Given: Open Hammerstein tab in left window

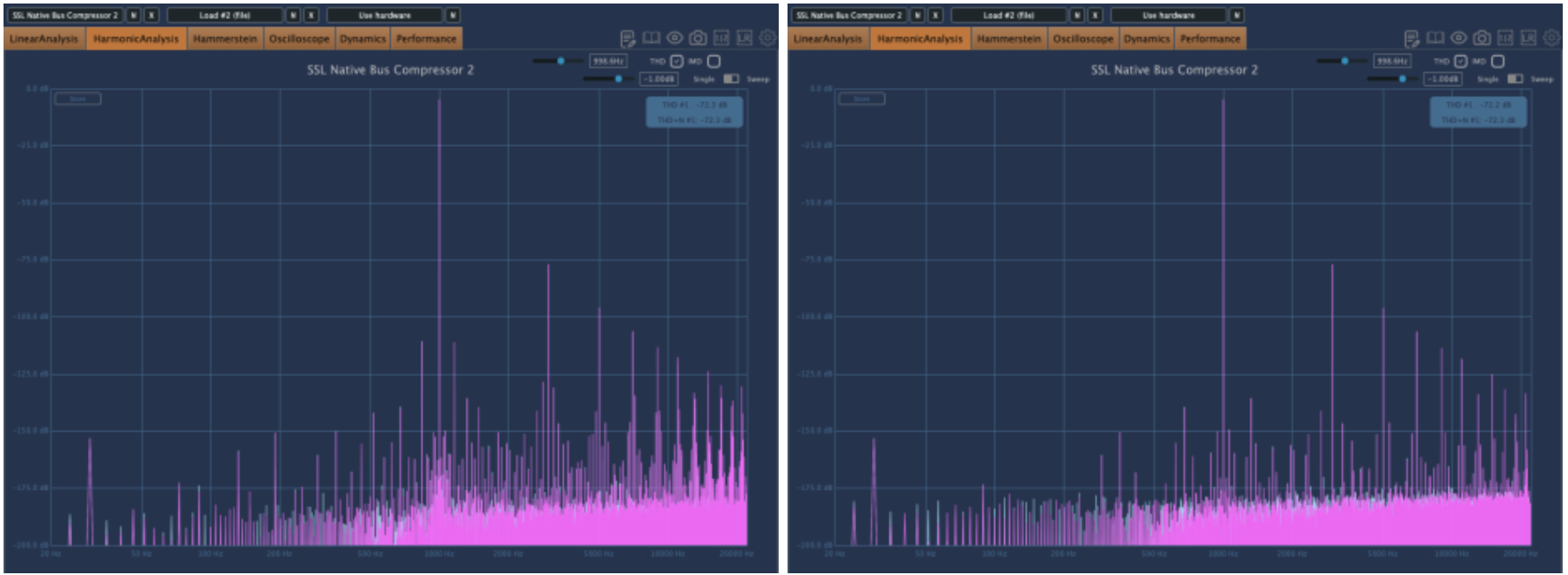Looking at the screenshot, I should click(x=225, y=39).
